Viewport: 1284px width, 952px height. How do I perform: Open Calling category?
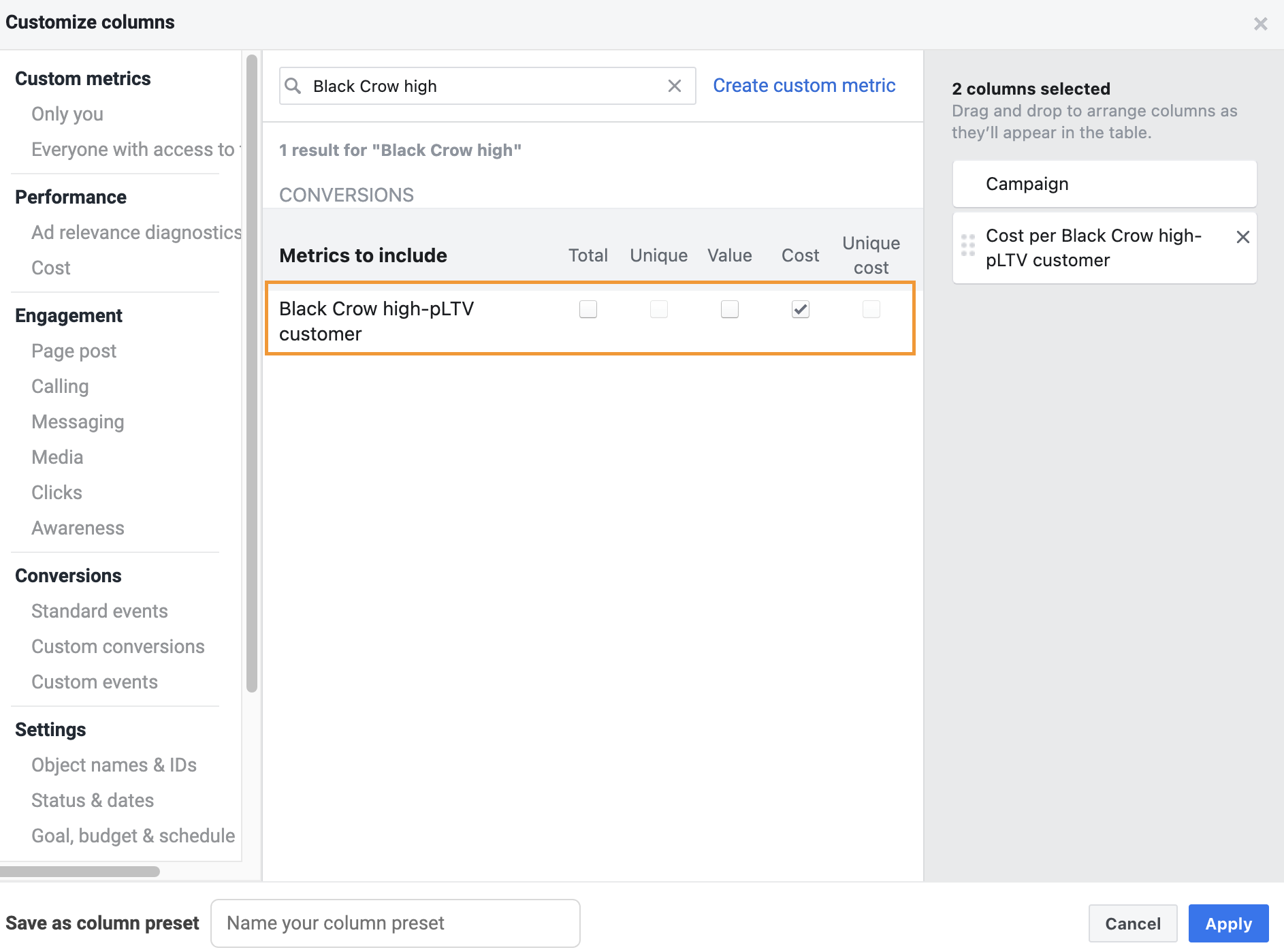[x=60, y=386]
